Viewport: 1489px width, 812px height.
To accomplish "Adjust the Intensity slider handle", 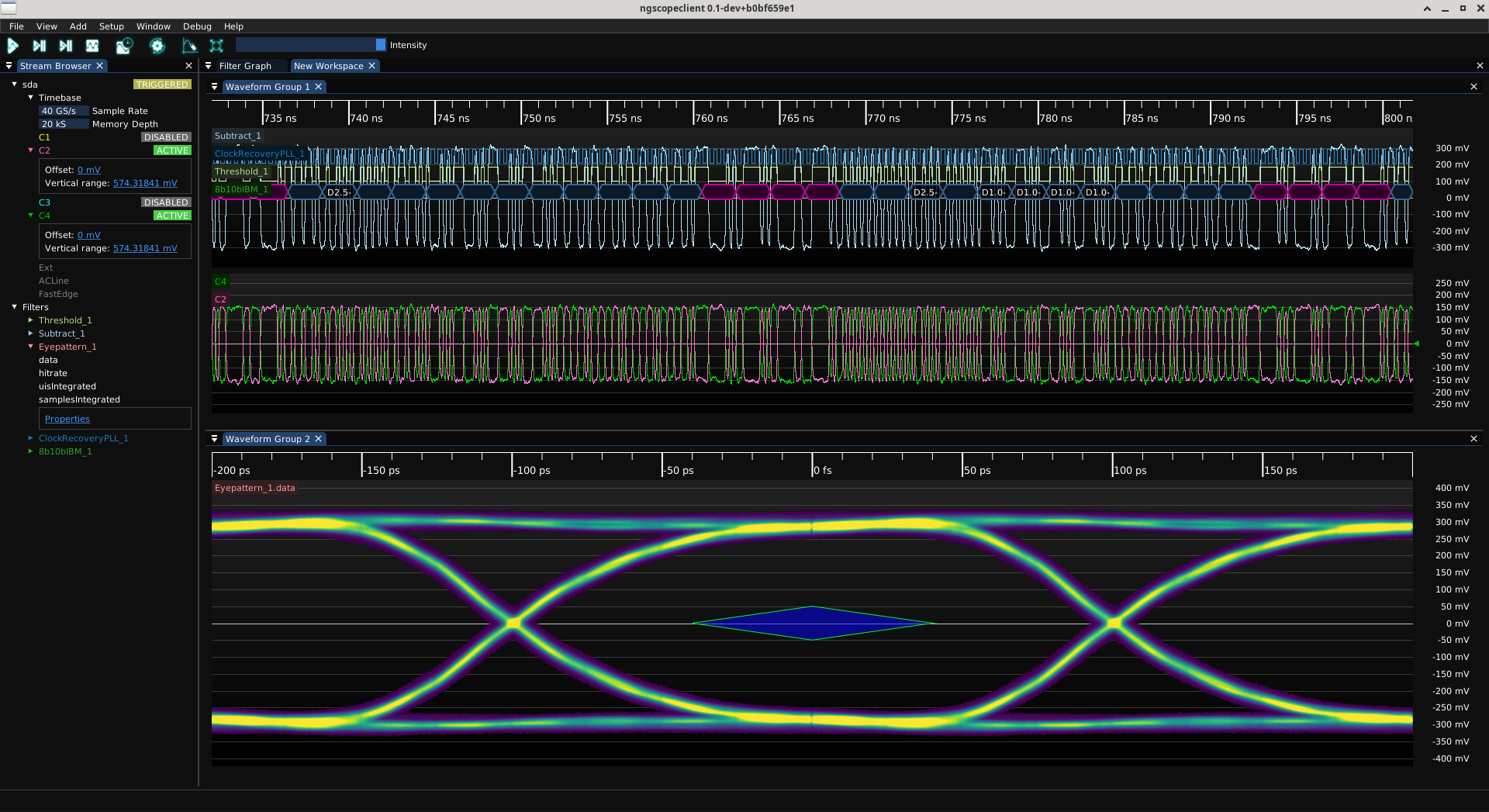I will point(380,45).
